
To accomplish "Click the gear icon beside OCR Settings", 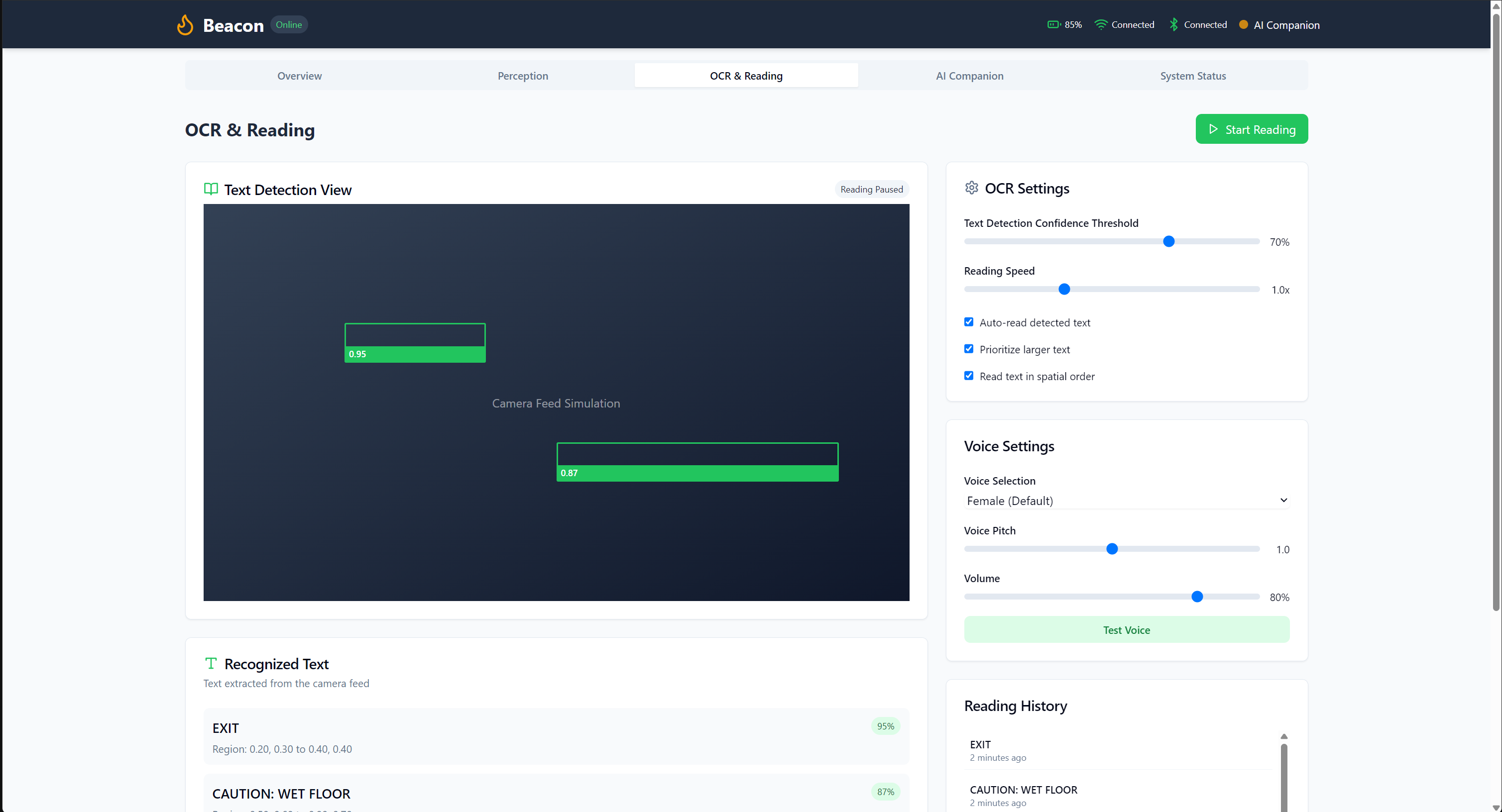I will pyautogui.click(x=971, y=188).
